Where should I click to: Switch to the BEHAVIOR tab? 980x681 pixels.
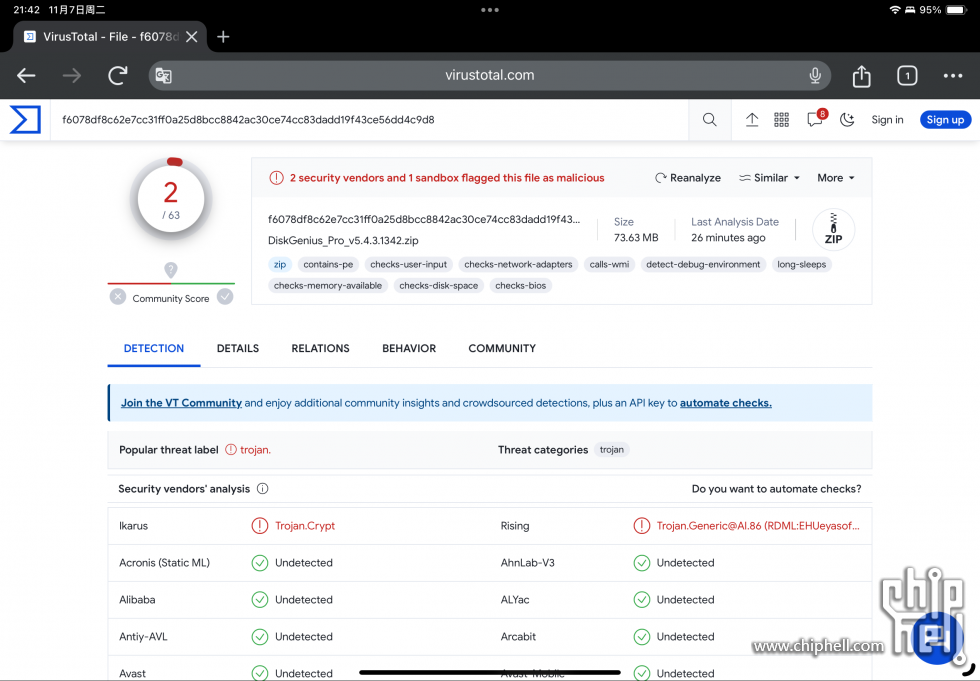tap(409, 349)
